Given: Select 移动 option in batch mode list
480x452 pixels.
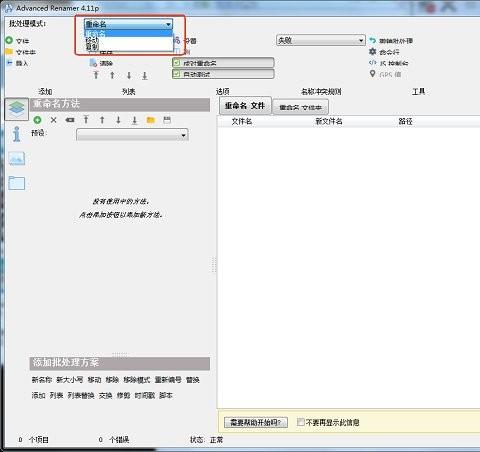Looking at the screenshot, I should (x=128, y=40).
